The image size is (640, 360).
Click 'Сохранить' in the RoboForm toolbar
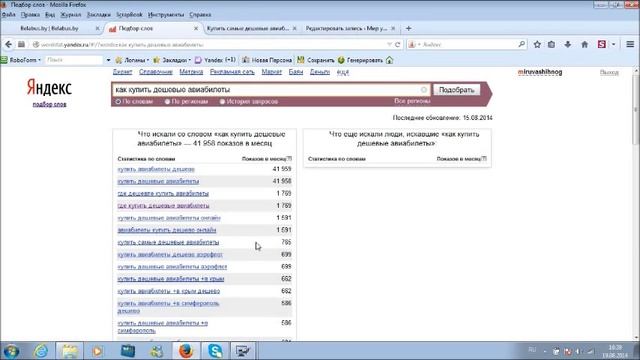[x=316, y=60]
